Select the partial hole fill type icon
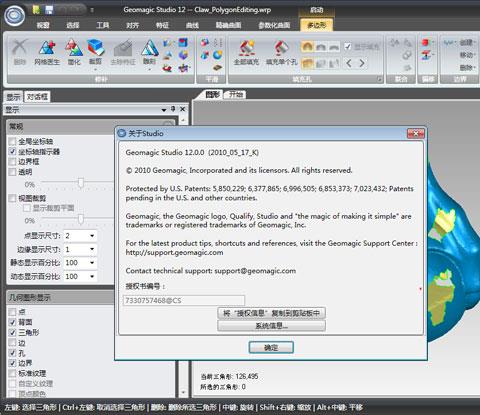 [320, 63]
